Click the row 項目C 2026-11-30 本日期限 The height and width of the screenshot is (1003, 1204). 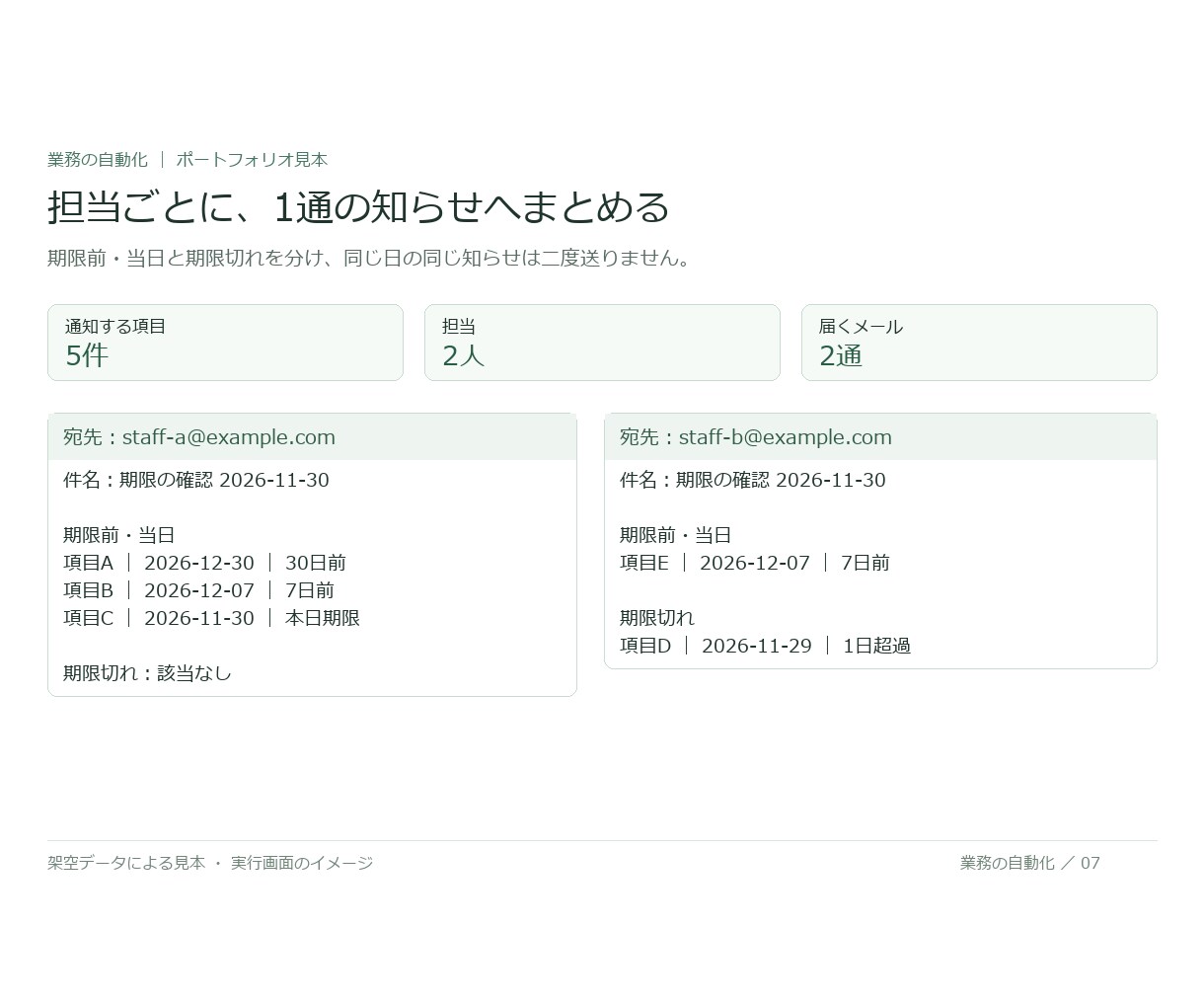(211, 618)
